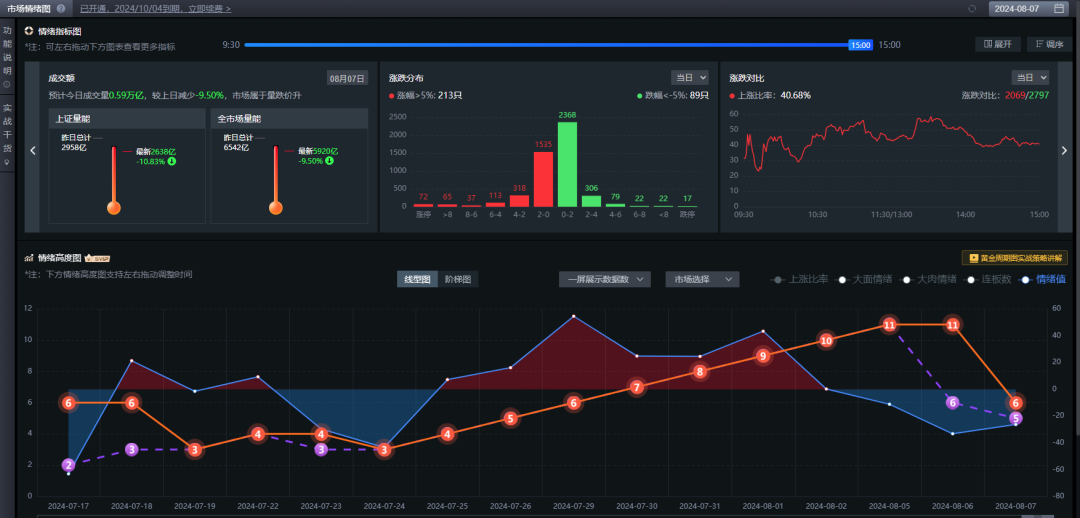Click the purple marker 5 on 2024-08-07
Screen dimensions: 1080x518
click(x=1016, y=418)
